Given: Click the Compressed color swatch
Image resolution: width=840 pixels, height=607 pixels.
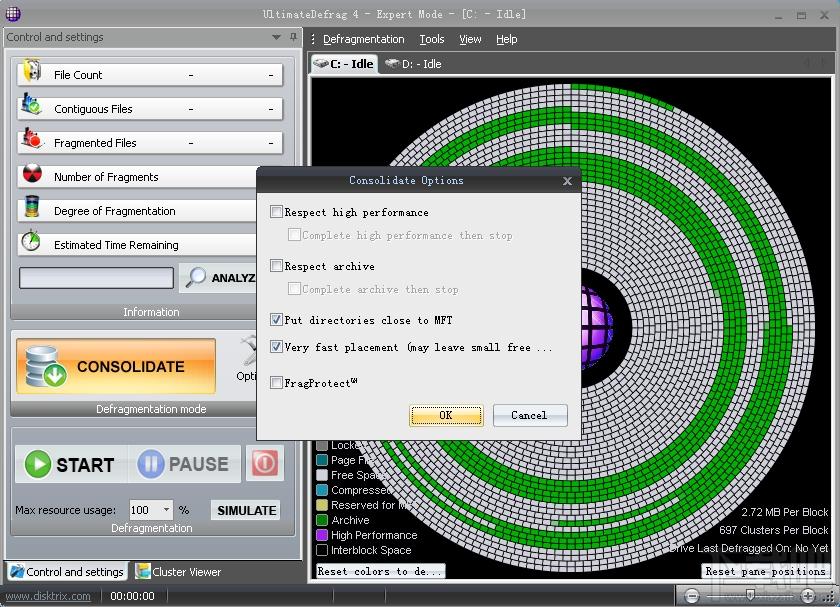Looking at the screenshot, I should click(322, 490).
